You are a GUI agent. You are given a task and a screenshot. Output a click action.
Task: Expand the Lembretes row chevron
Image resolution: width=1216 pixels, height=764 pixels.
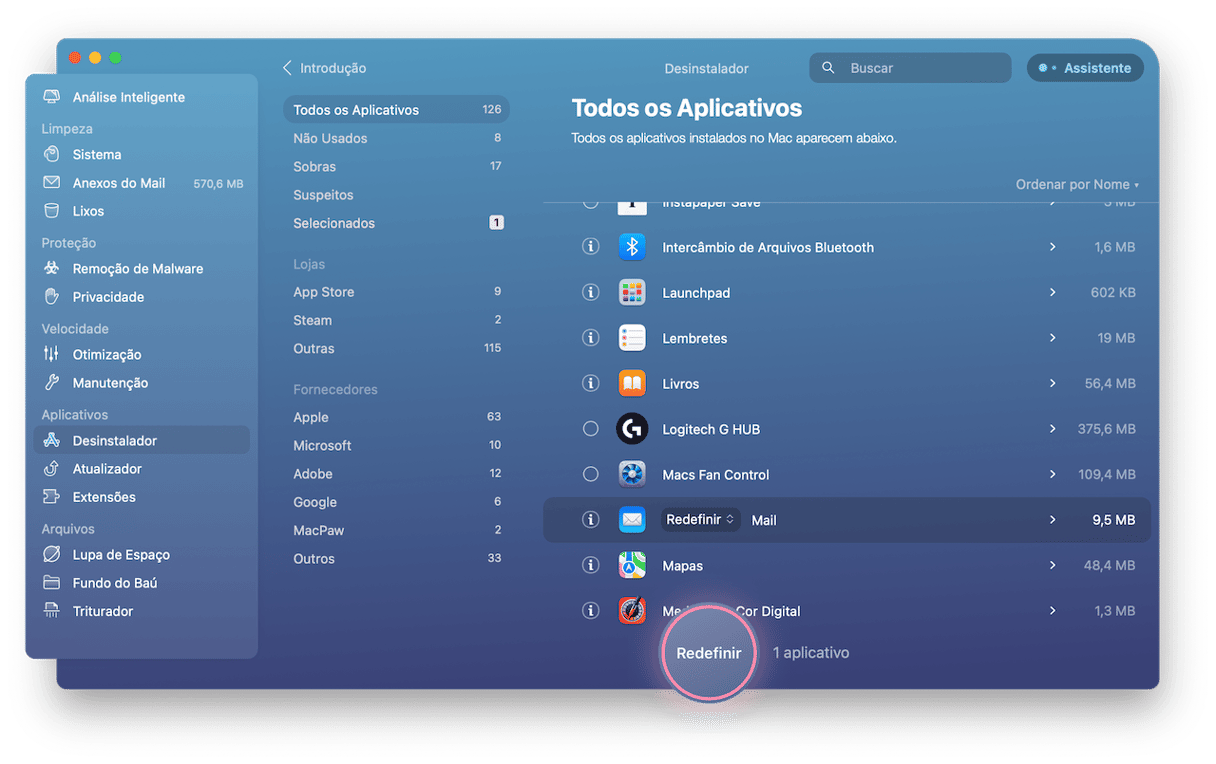point(1052,338)
